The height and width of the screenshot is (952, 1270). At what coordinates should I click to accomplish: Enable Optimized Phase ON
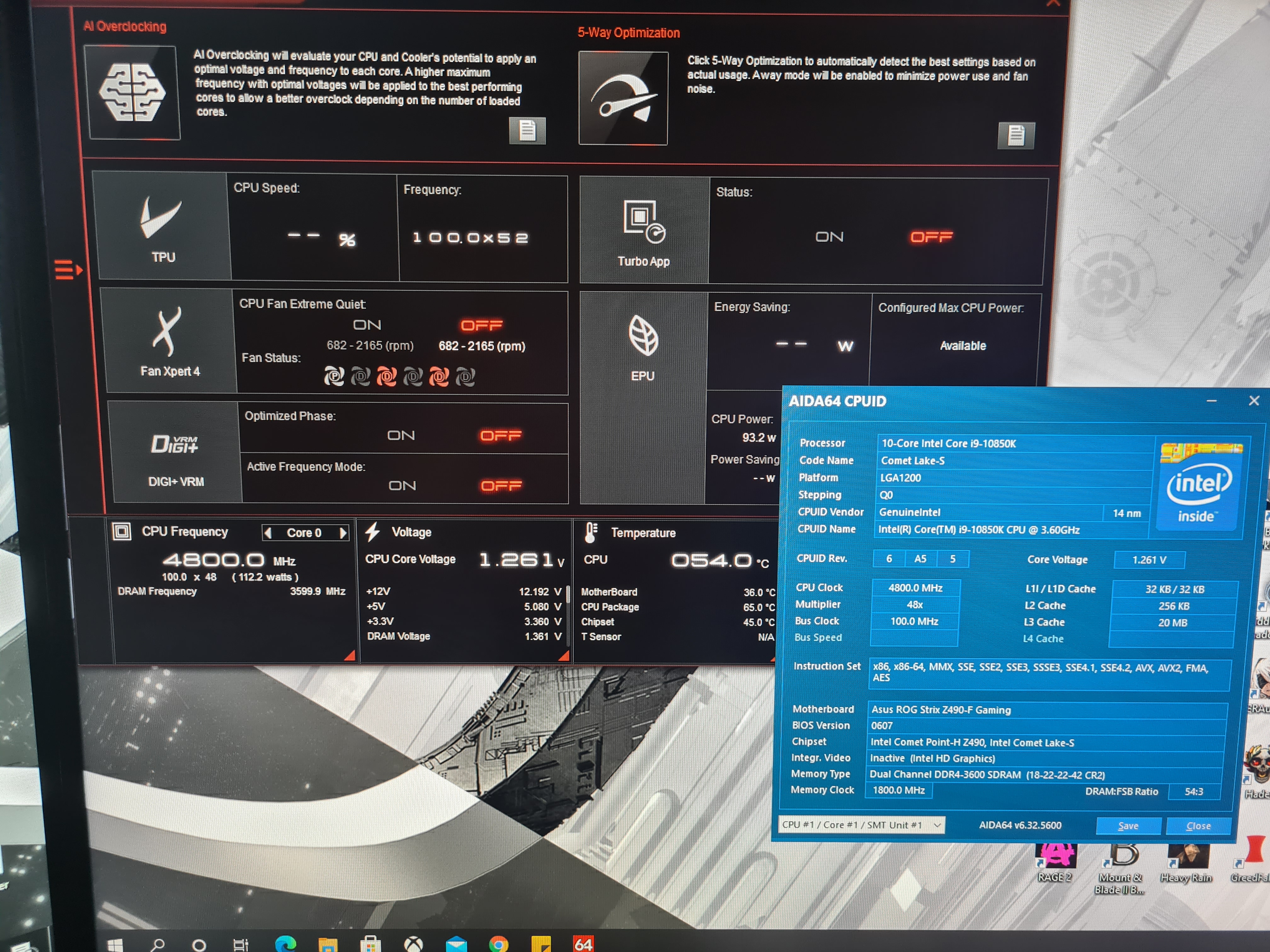point(401,435)
